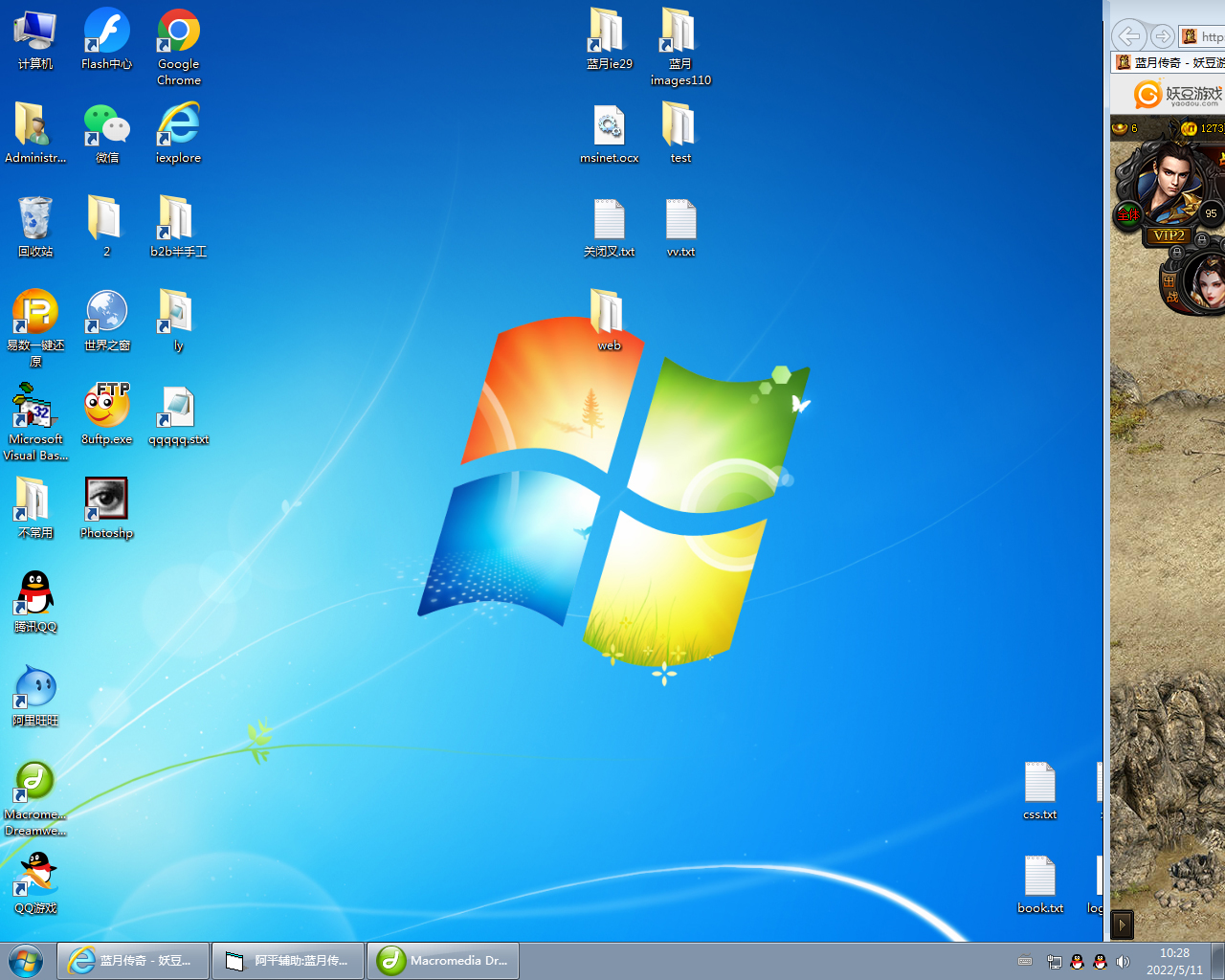This screenshot has height=980, width=1225.
Task: Select the 世界之窗 browser shortcut
Action: [x=106, y=321]
